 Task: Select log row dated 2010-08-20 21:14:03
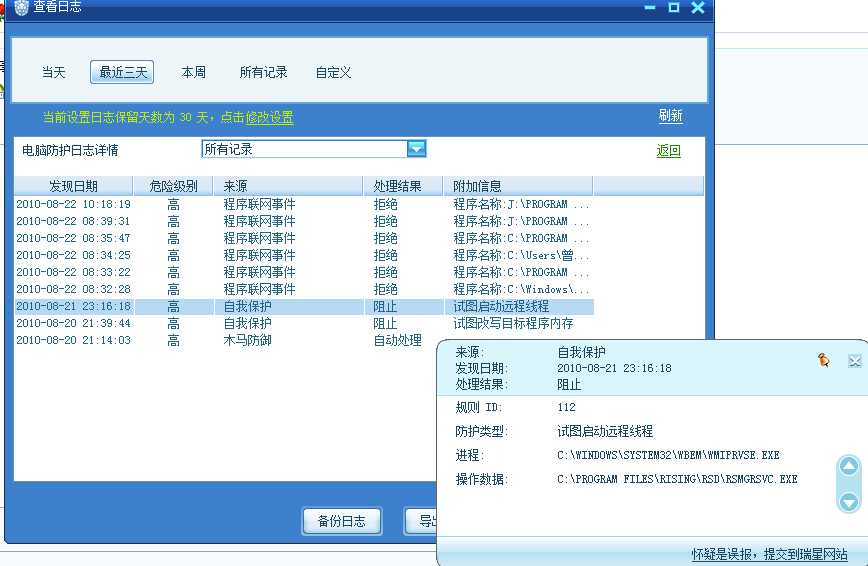[x=227, y=340]
